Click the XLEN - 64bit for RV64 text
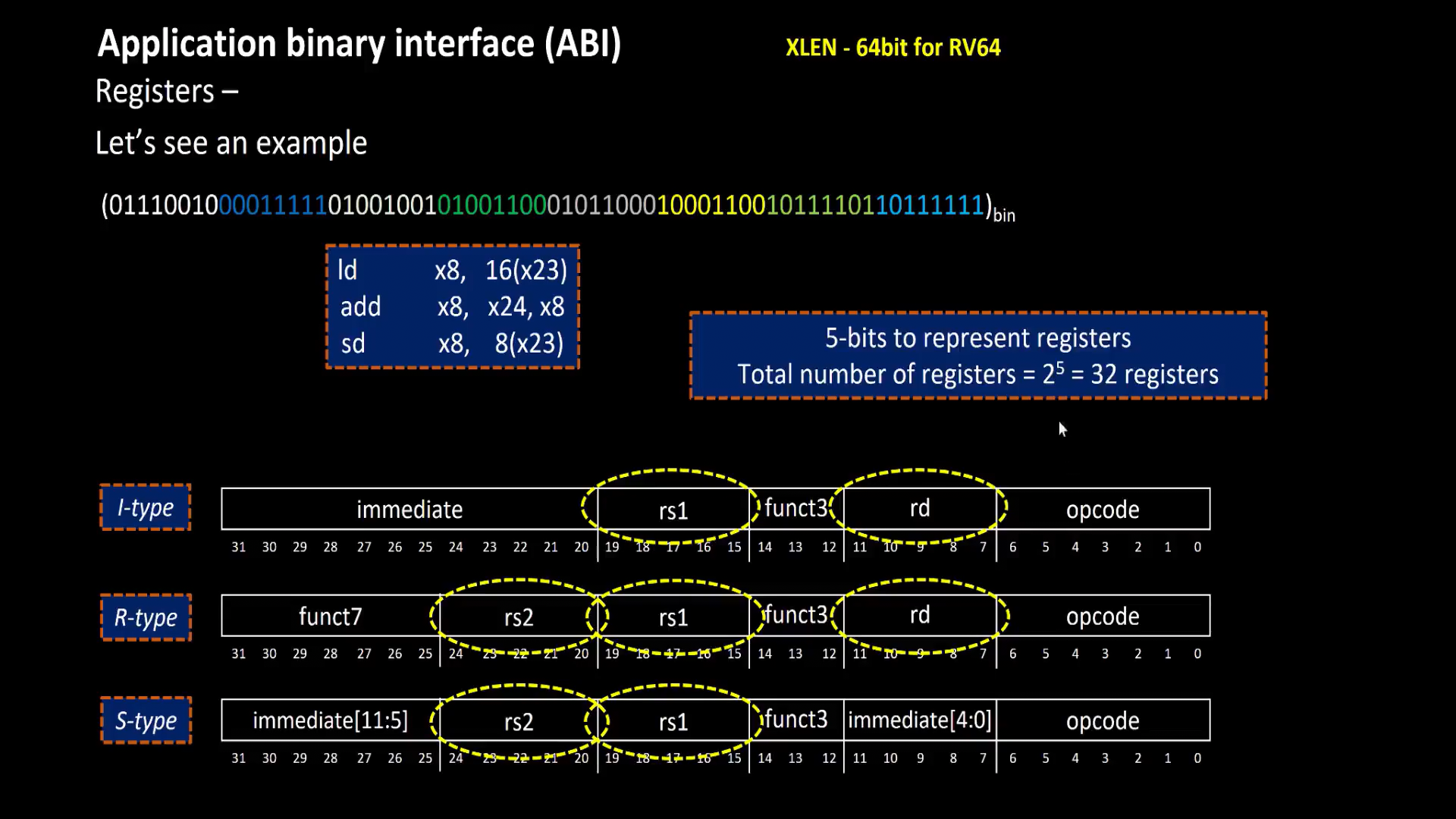The height and width of the screenshot is (819, 1456). coord(893,47)
